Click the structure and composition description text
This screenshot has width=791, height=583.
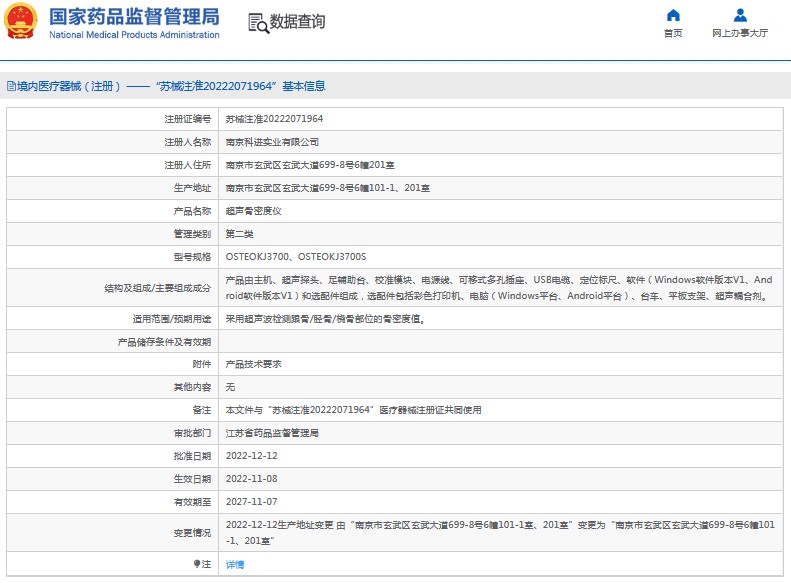(x=499, y=287)
